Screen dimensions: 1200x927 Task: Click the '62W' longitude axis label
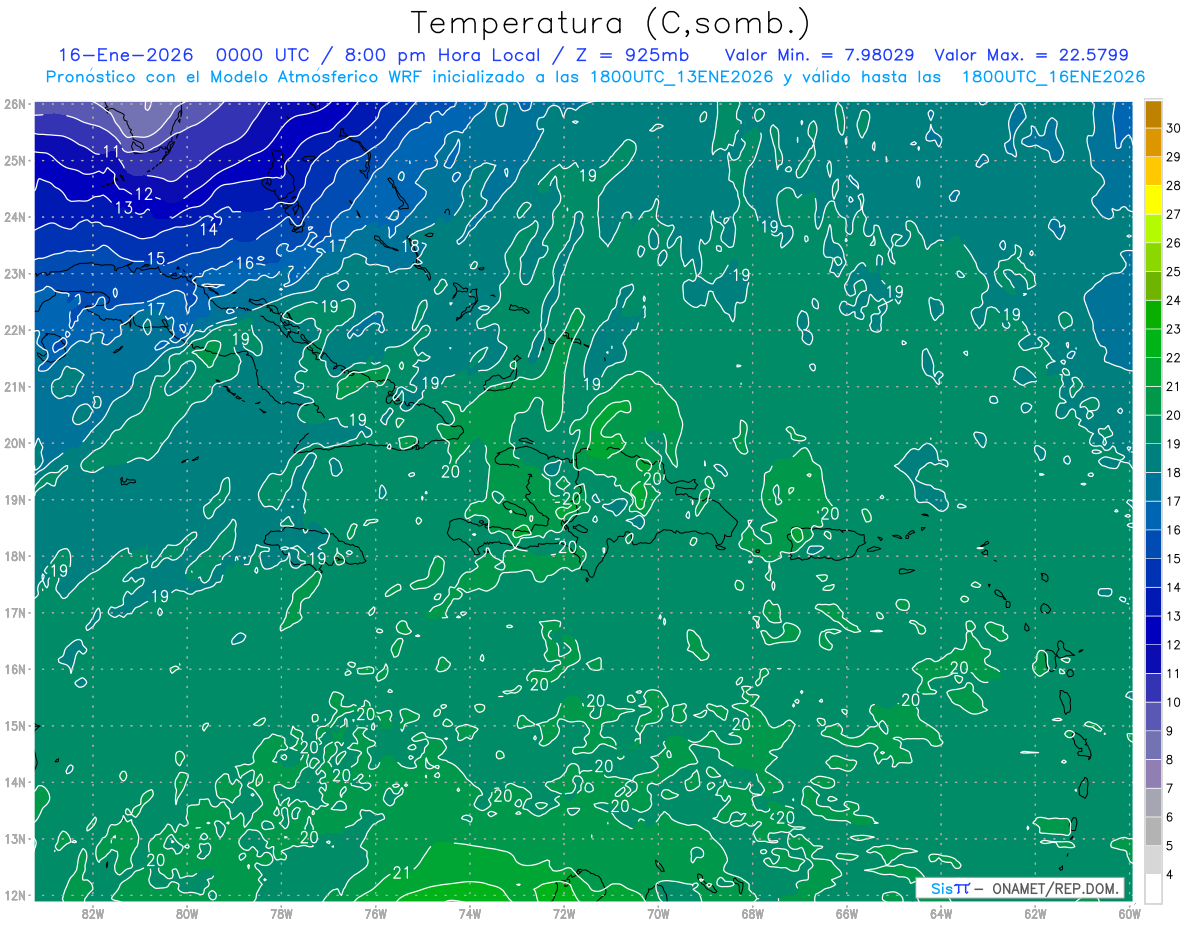click(1036, 913)
